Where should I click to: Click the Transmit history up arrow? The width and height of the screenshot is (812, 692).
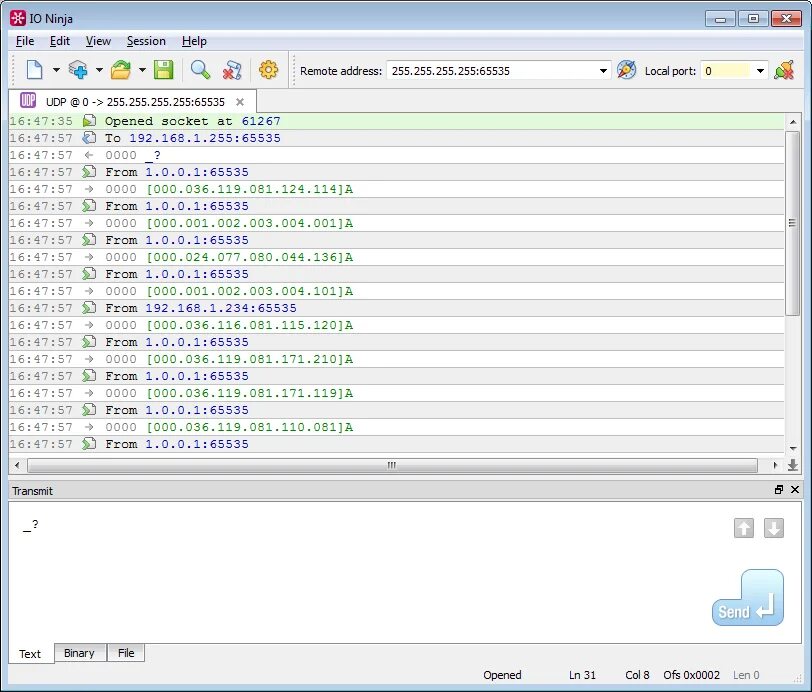point(744,528)
